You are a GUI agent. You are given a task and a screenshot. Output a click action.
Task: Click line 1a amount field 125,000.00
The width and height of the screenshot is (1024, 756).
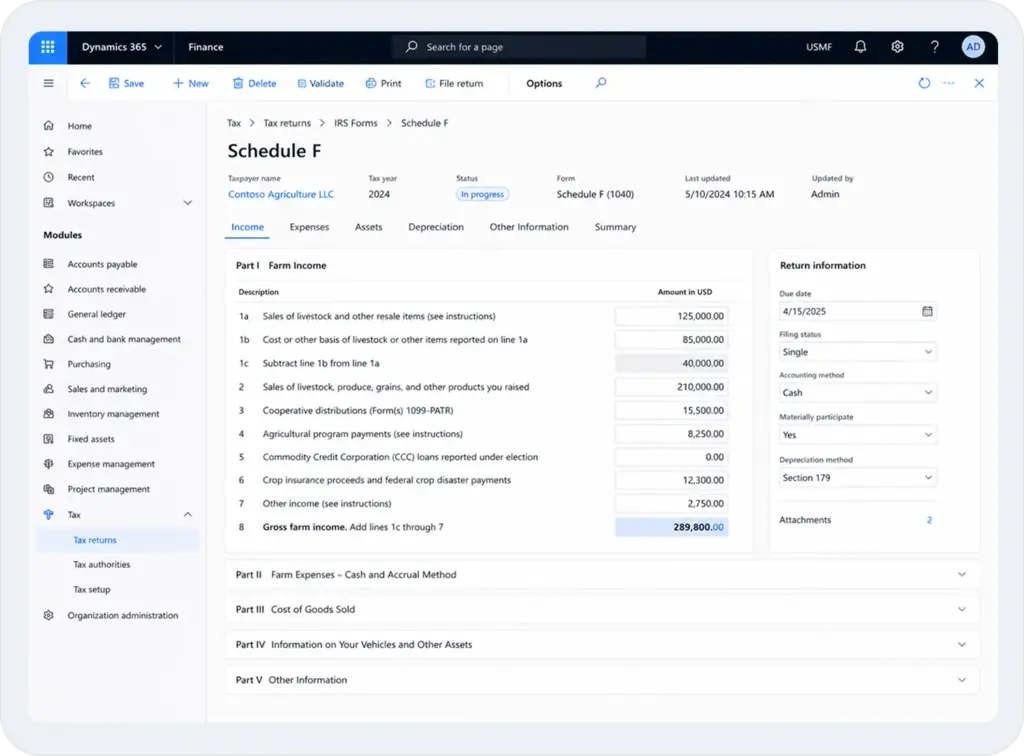(671, 316)
